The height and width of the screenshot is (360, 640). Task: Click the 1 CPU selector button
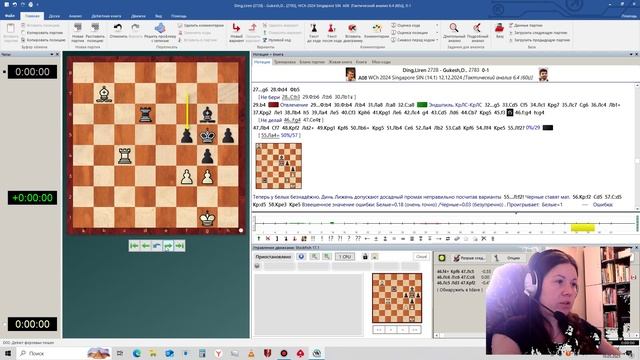click(345, 257)
